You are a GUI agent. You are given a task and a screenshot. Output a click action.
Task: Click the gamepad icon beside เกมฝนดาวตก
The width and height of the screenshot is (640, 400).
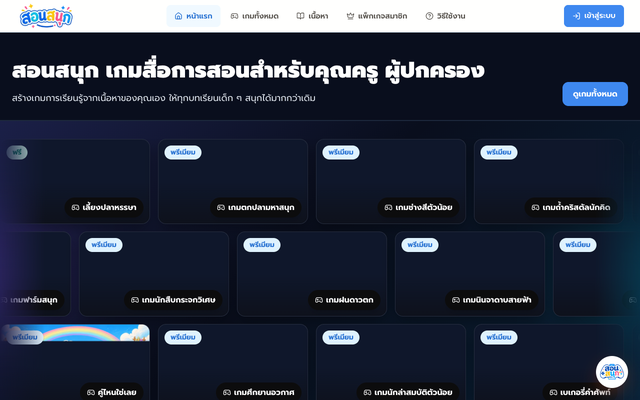click(319, 300)
